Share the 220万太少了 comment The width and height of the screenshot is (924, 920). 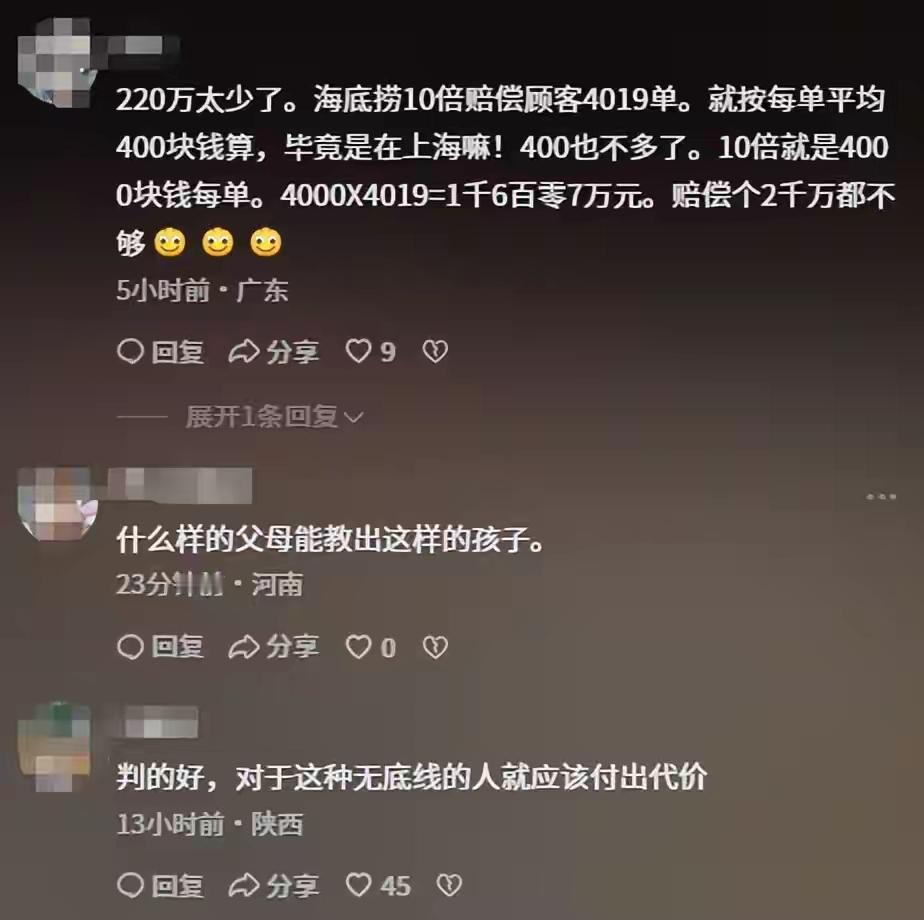coord(274,352)
